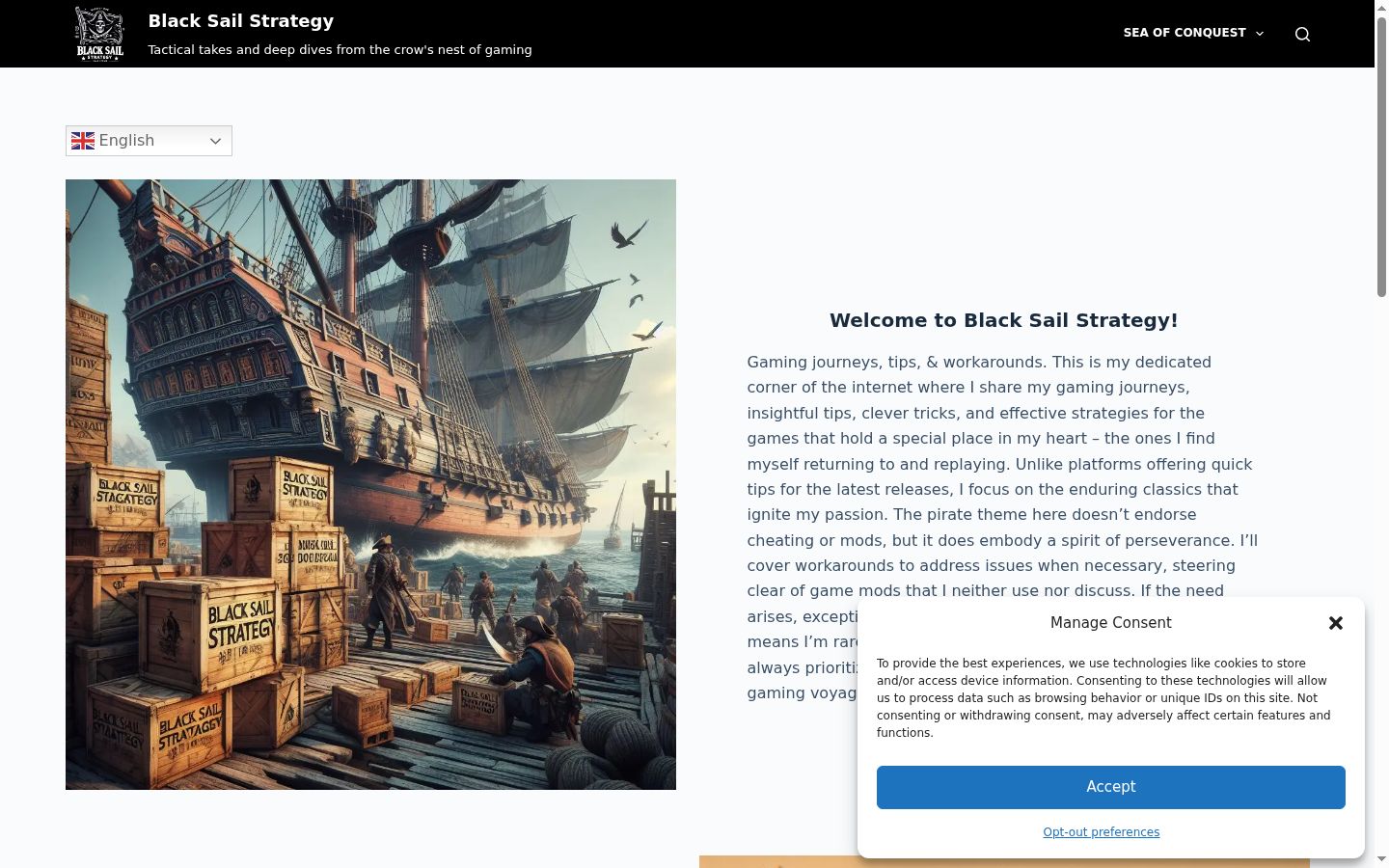1389x868 pixels.
Task: Expand the Sea of Conquest submenu chevron
Action: (x=1259, y=34)
